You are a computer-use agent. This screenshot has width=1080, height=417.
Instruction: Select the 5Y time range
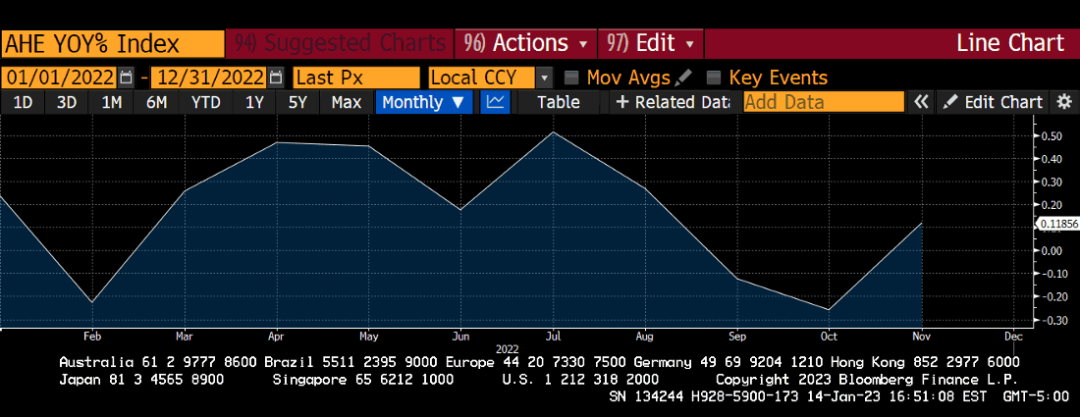(298, 102)
